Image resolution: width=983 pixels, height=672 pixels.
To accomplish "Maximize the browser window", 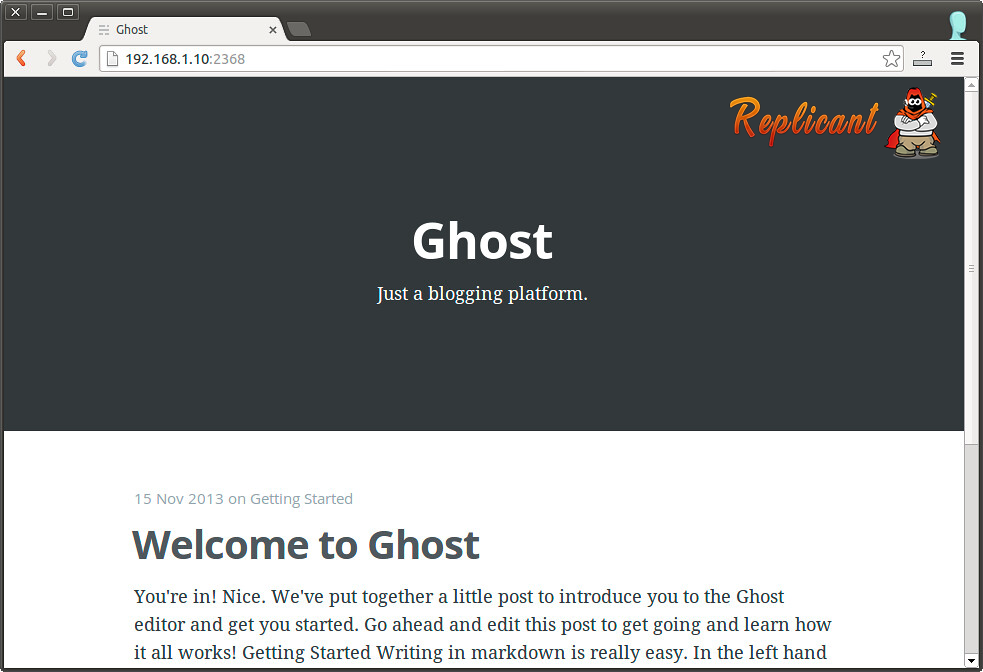I will (68, 12).
